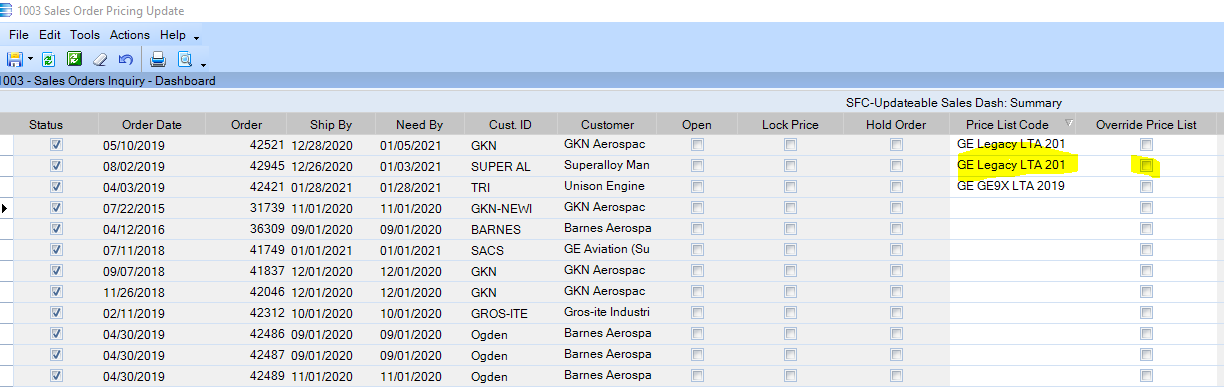Click the Save toolbar icon
Image resolution: width=1224 pixels, height=392 pixels.
pyautogui.click(x=15, y=59)
